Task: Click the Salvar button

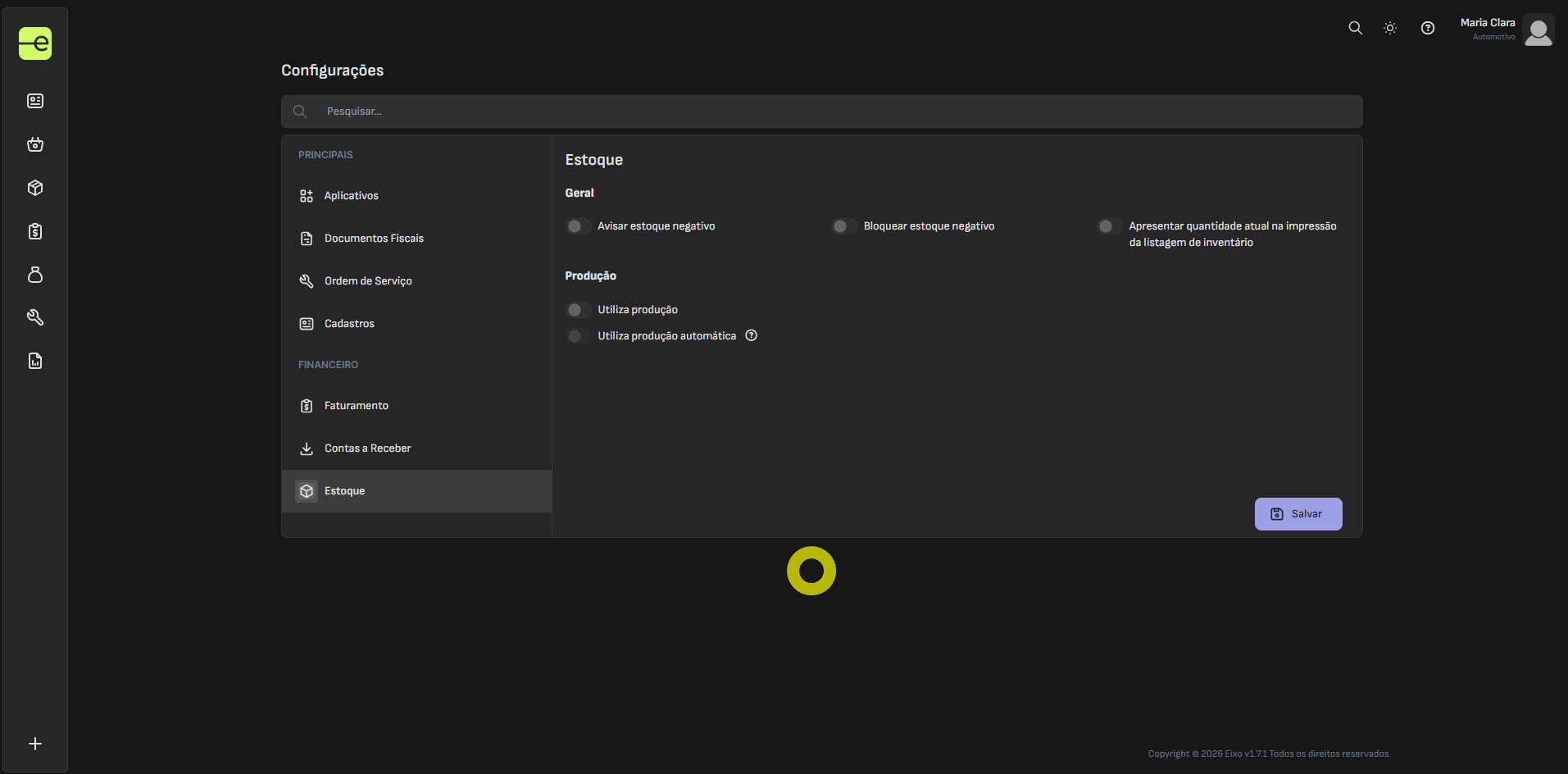Action: tap(1298, 514)
